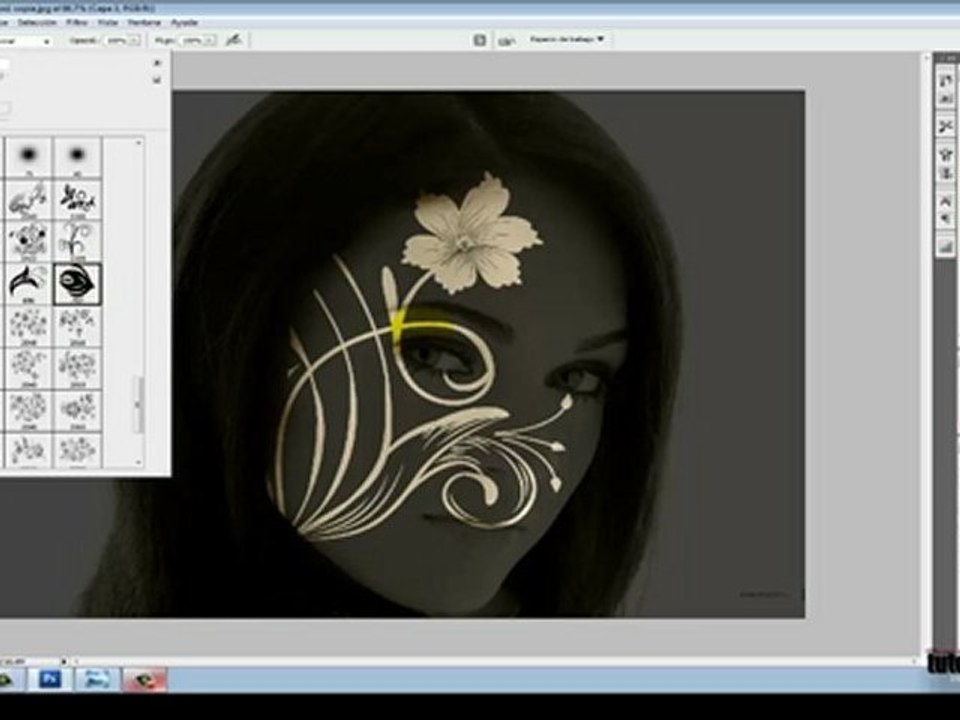Select the gray floral ornament brush under soft brushes
The image size is (960, 720).
(x=28, y=200)
